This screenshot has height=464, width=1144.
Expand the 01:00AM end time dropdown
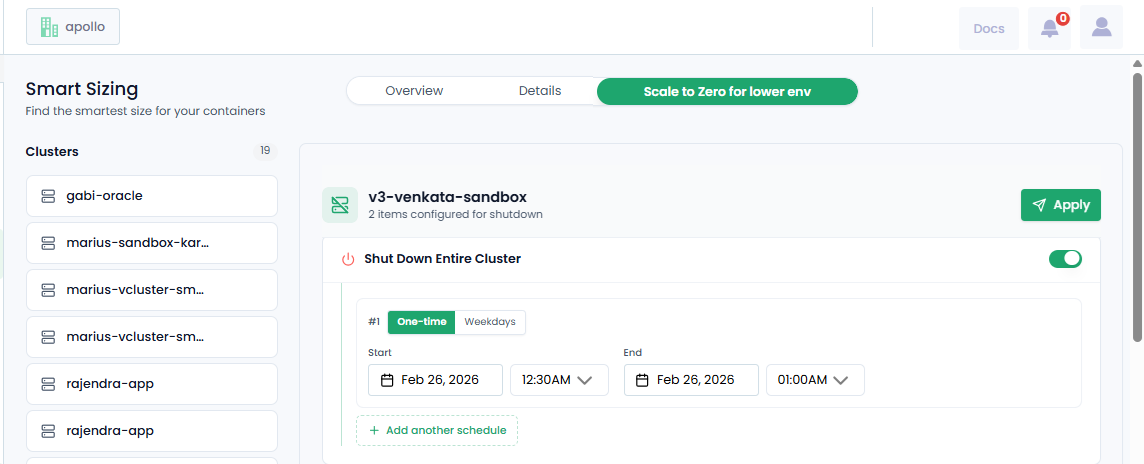815,380
